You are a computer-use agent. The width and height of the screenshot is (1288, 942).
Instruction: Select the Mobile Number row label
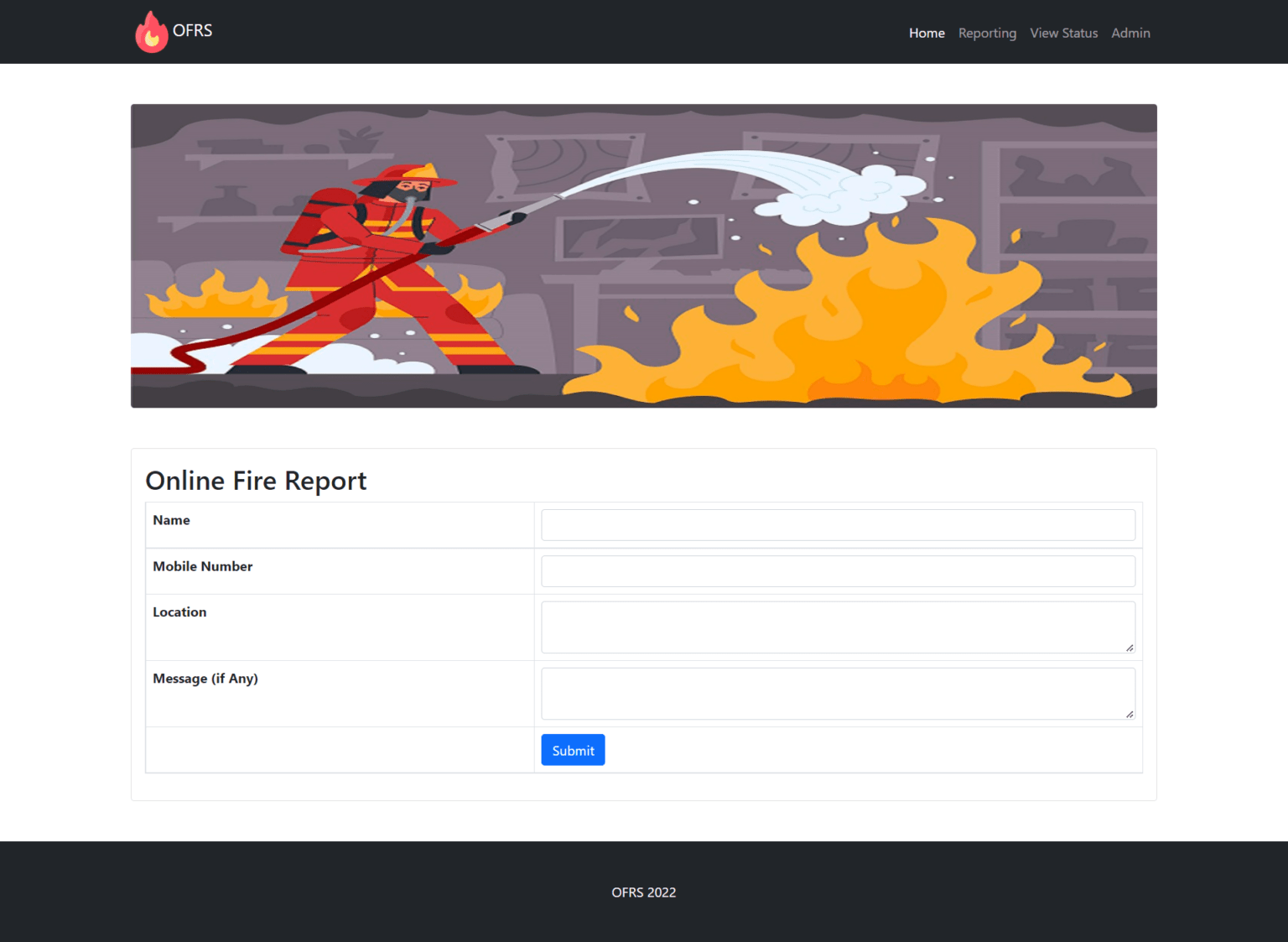click(202, 566)
